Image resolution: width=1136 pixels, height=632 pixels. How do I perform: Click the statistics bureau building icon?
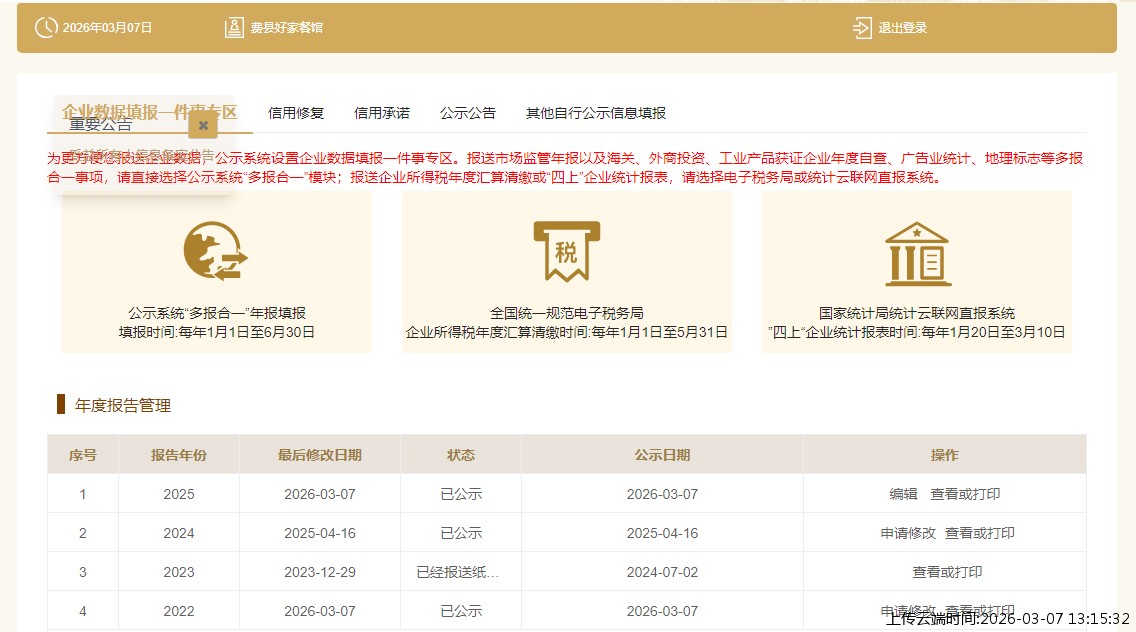pyautogui.click(x=918, y=251)
